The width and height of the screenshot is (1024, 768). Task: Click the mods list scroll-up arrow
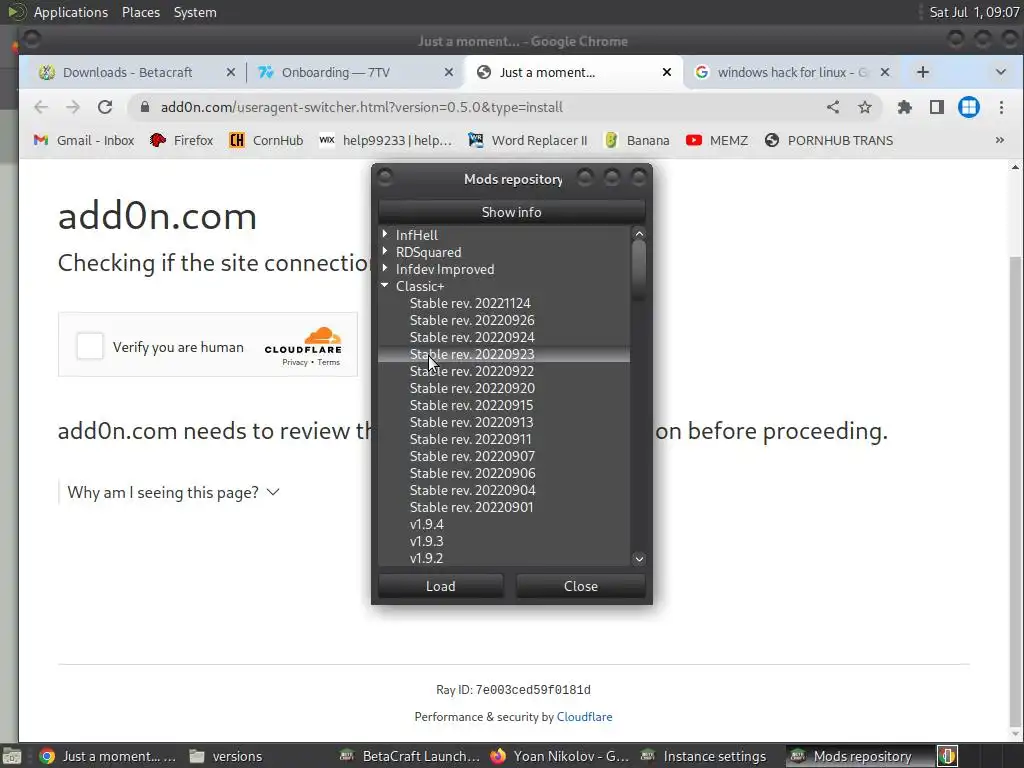tap(639, 234)
